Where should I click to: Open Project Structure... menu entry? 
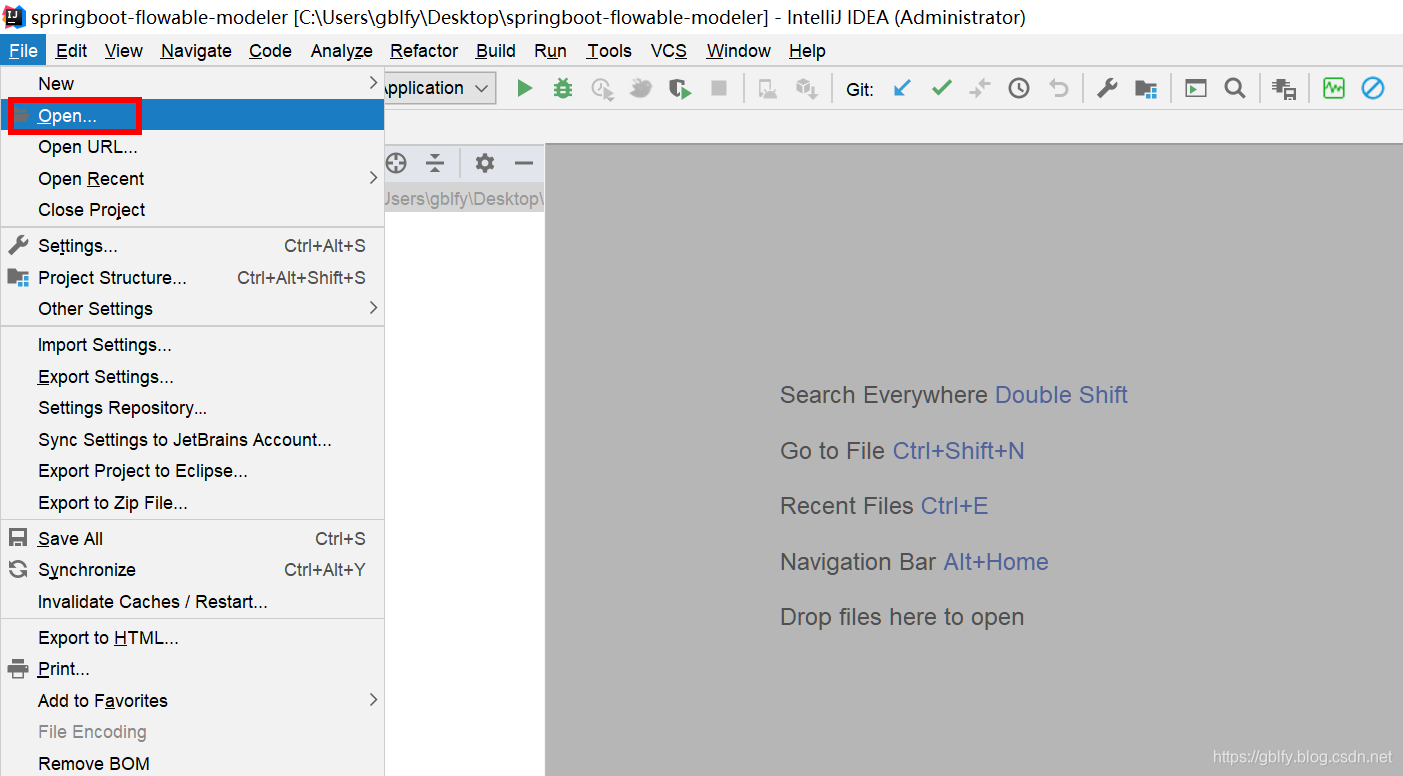[193, 278]
